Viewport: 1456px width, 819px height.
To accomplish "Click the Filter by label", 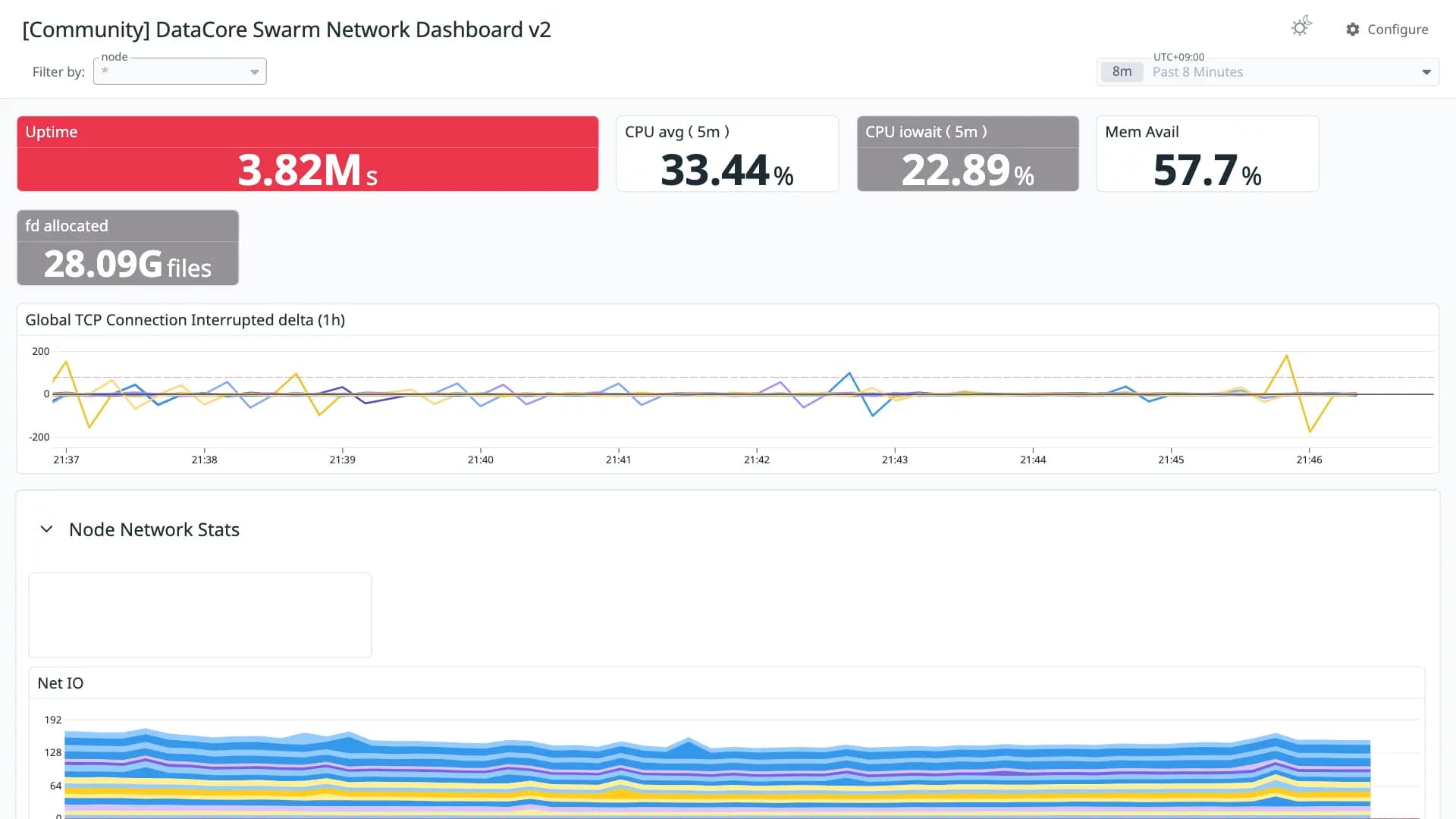I will 58,72.
